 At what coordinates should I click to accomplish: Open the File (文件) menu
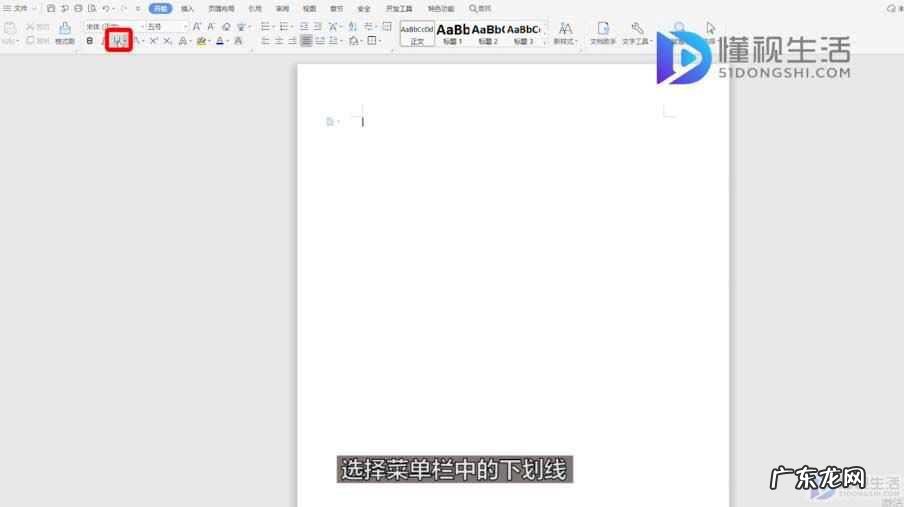click(16, 9)
